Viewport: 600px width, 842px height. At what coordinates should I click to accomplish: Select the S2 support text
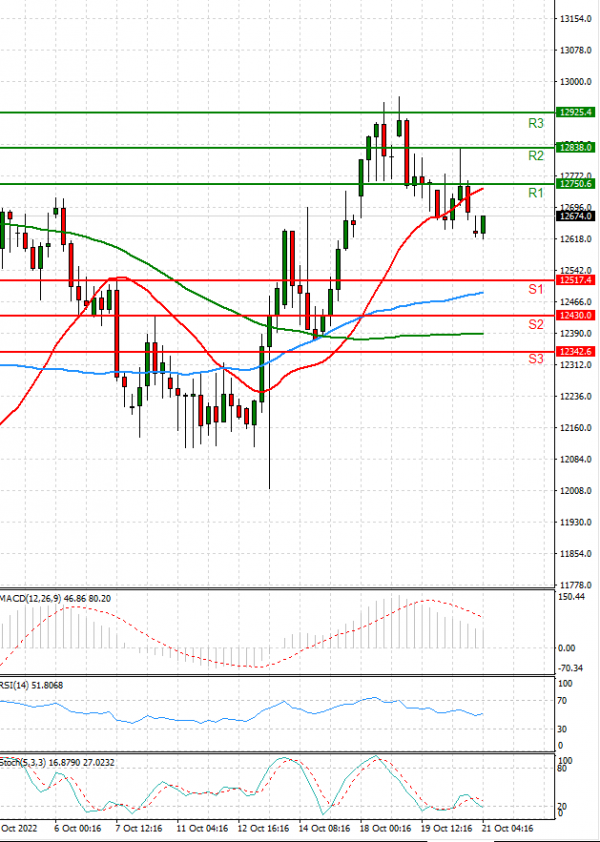tap(536, 324)
